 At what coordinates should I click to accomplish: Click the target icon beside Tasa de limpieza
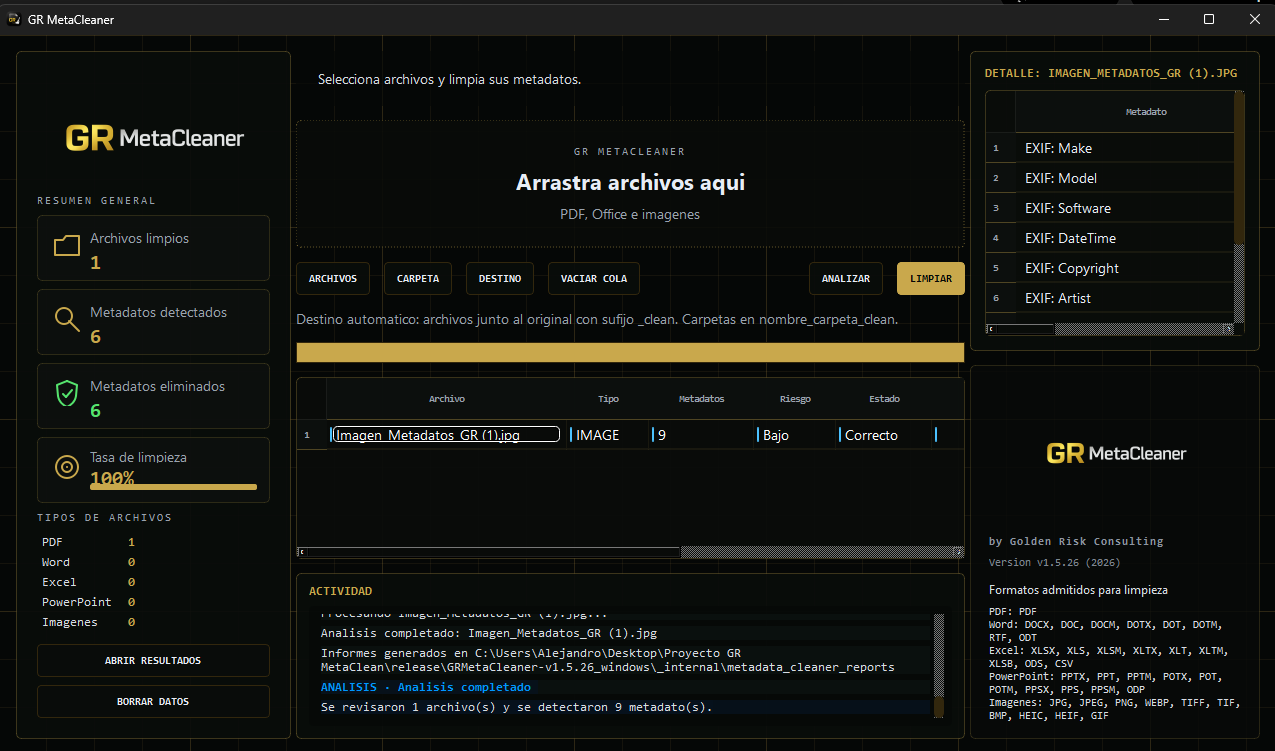(x=67, y=467)
